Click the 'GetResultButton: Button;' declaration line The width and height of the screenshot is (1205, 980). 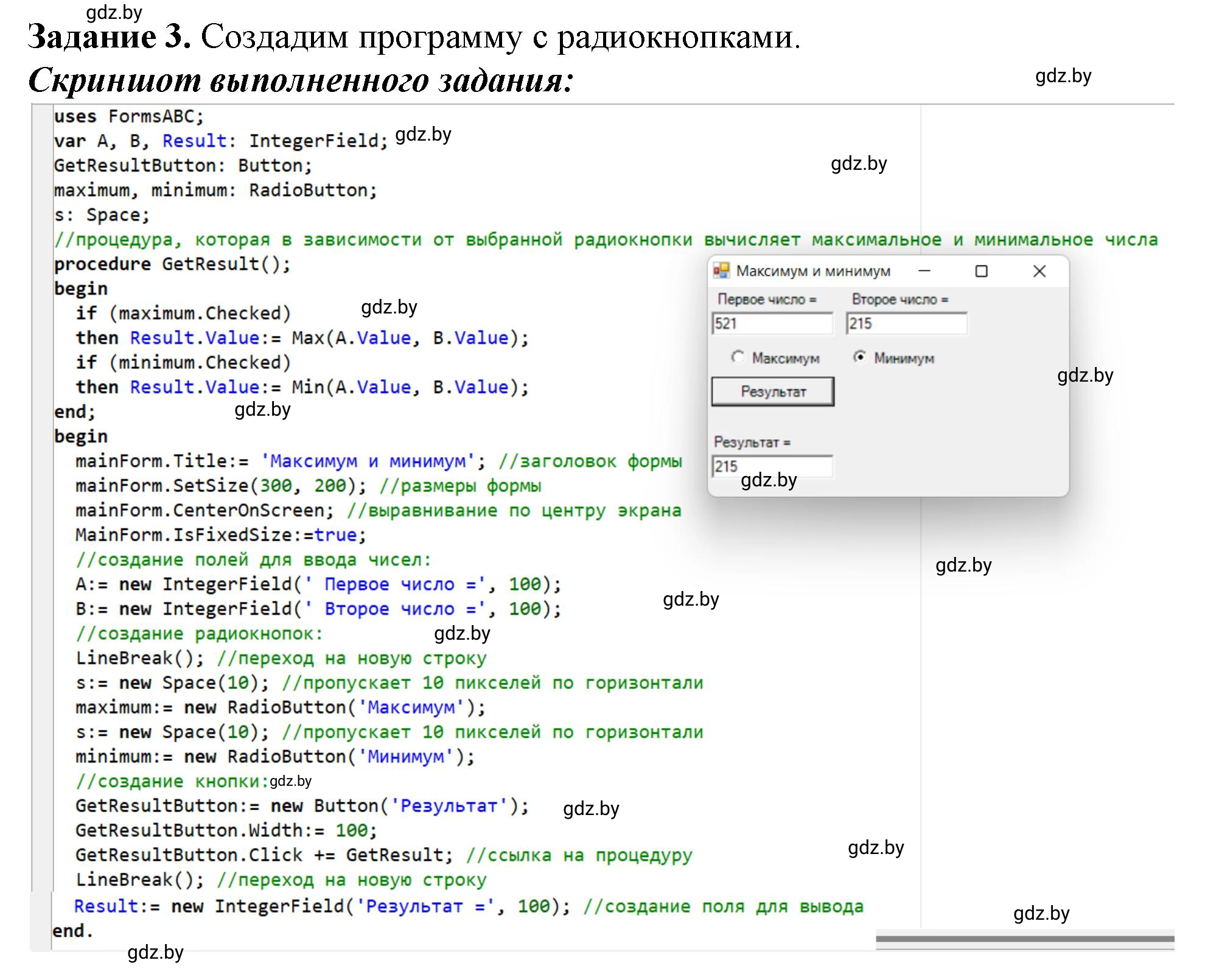pos(183,166)
